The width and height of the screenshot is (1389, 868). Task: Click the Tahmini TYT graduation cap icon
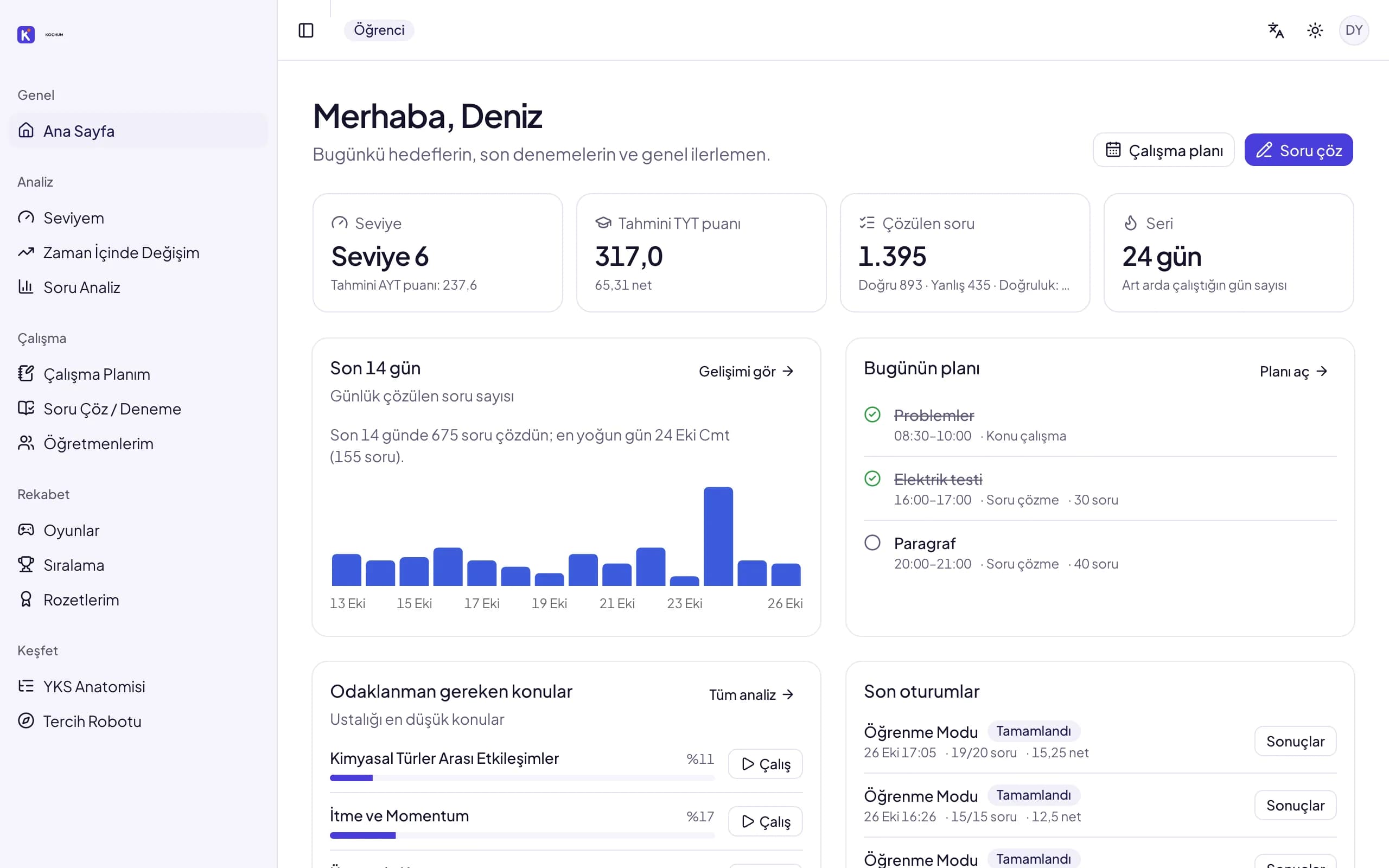pyautogui.click(x=603, y=223)
